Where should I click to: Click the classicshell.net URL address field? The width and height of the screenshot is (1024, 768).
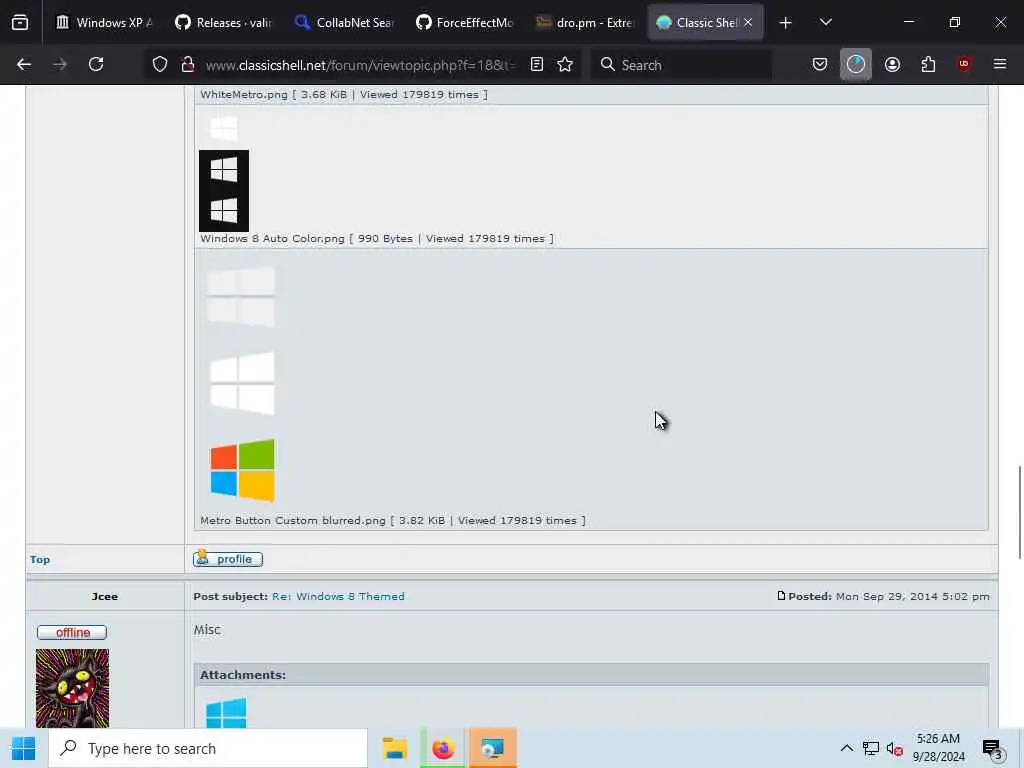[360, 65]
